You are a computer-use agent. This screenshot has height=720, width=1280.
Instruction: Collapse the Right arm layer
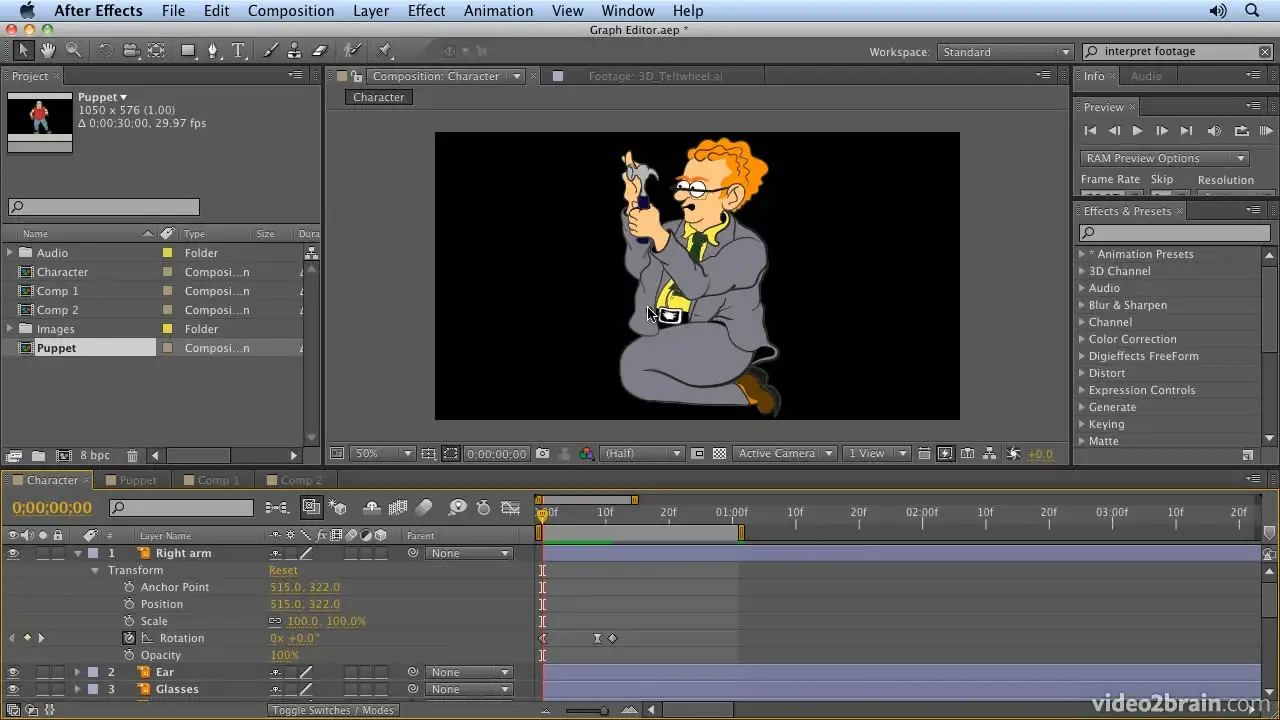click(78, 553)
